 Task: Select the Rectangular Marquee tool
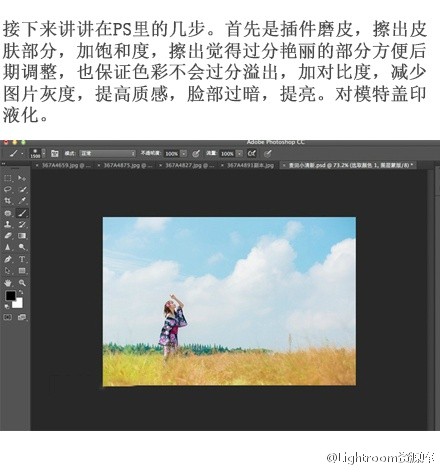click(x=8, y=178)
